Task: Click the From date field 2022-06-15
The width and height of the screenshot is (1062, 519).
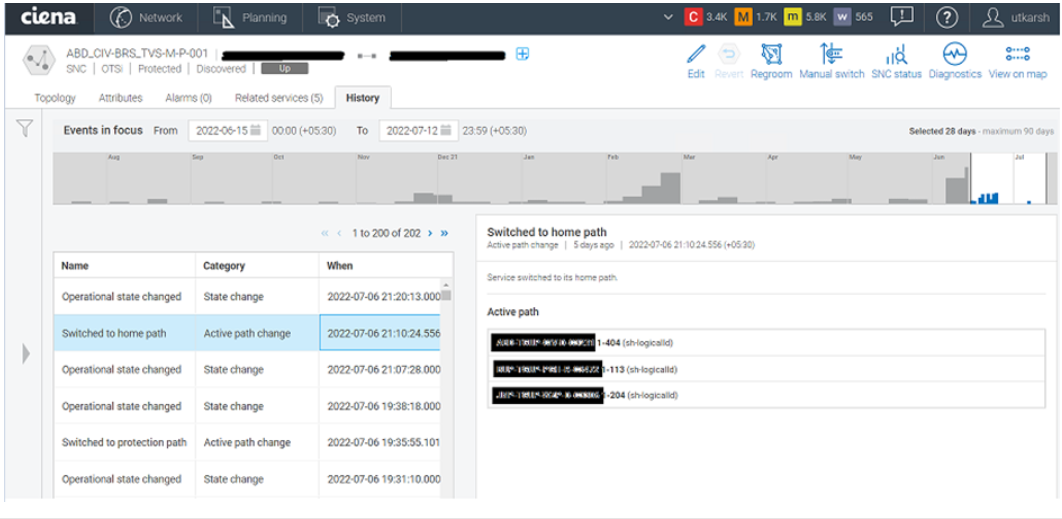Action: (228, 131)
